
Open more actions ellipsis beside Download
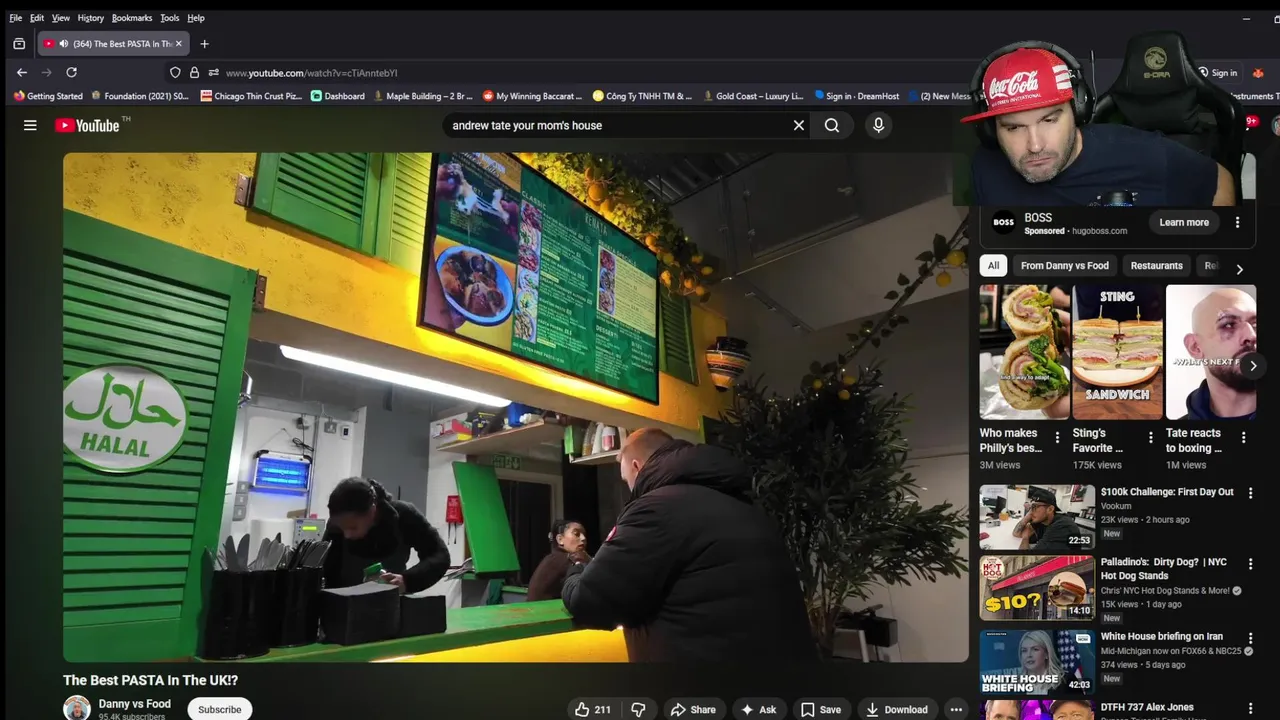[956, 709]
